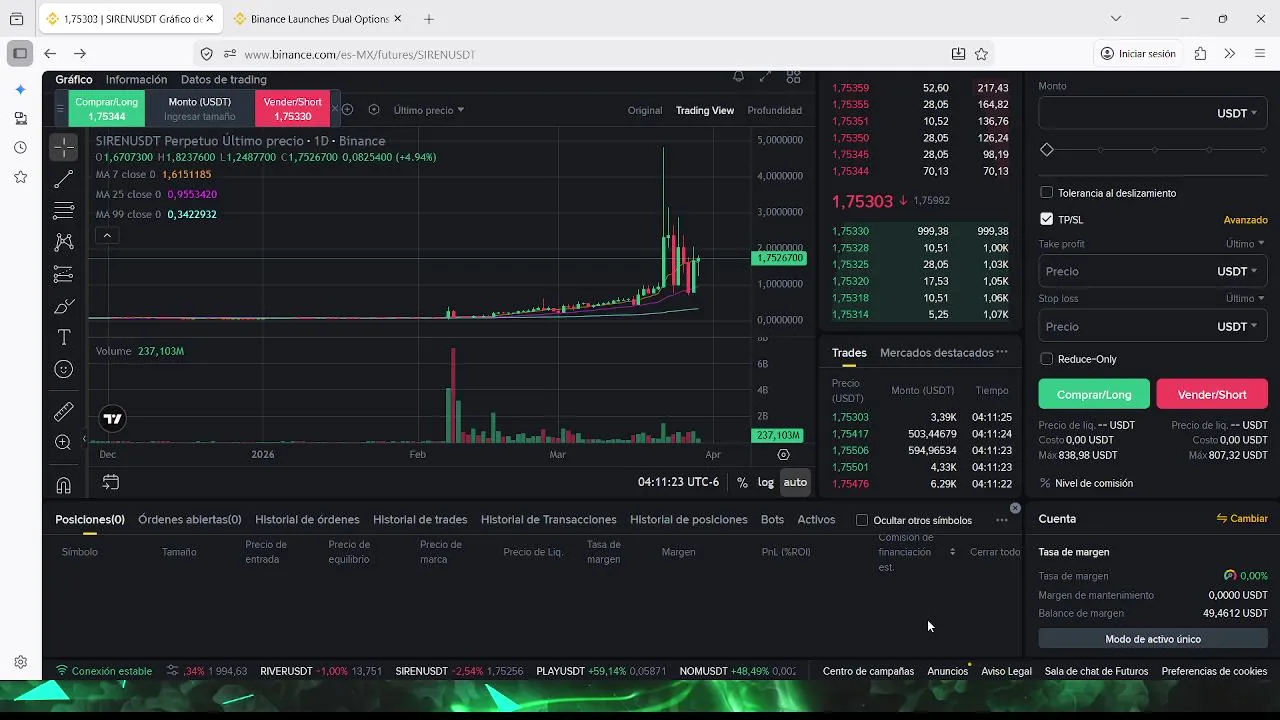Viewport: 1280px width, 720px height.
Task: Open Centro de campañas link
Action: [x=868, y=671]
